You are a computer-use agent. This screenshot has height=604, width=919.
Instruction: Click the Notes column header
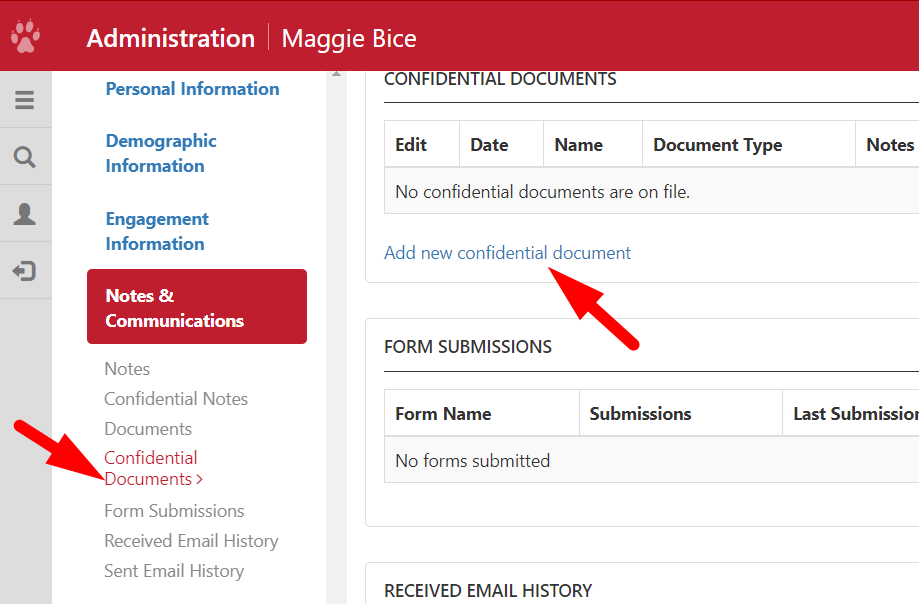[887, 144]
